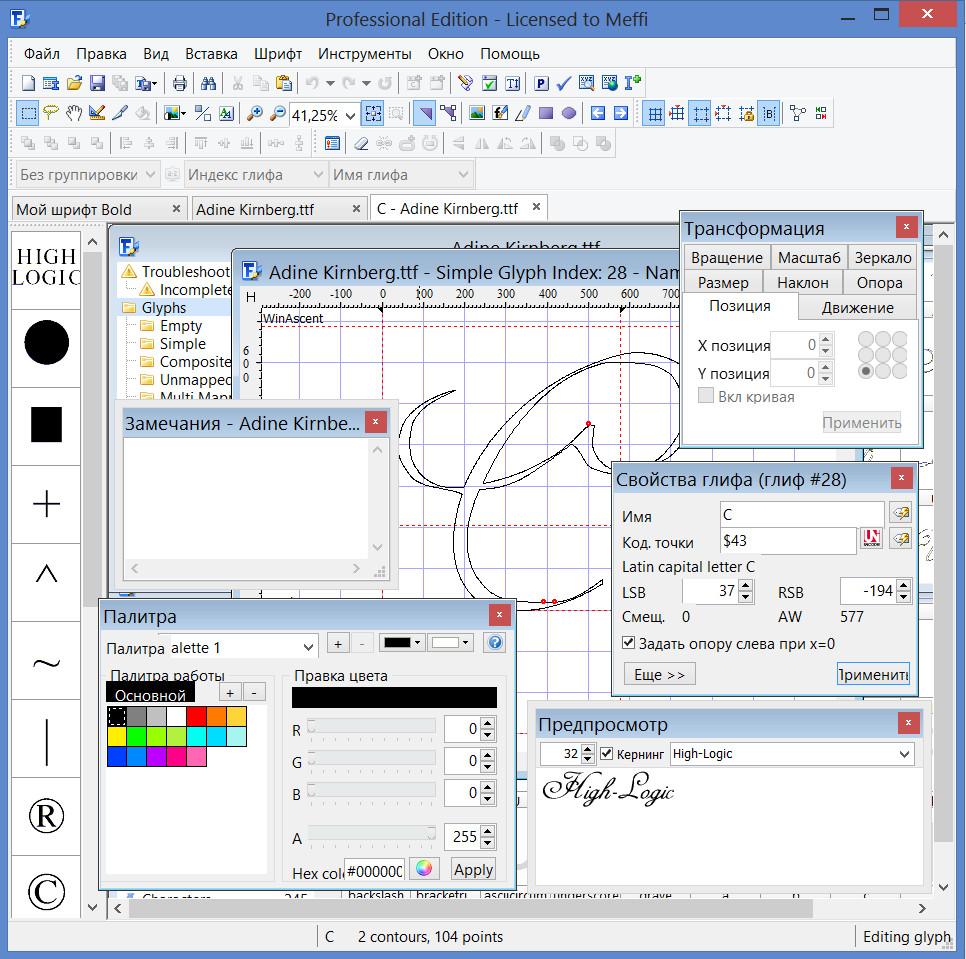Open the Без группировки dropdown
Viewport: 966px width, 959px height.
86,175
